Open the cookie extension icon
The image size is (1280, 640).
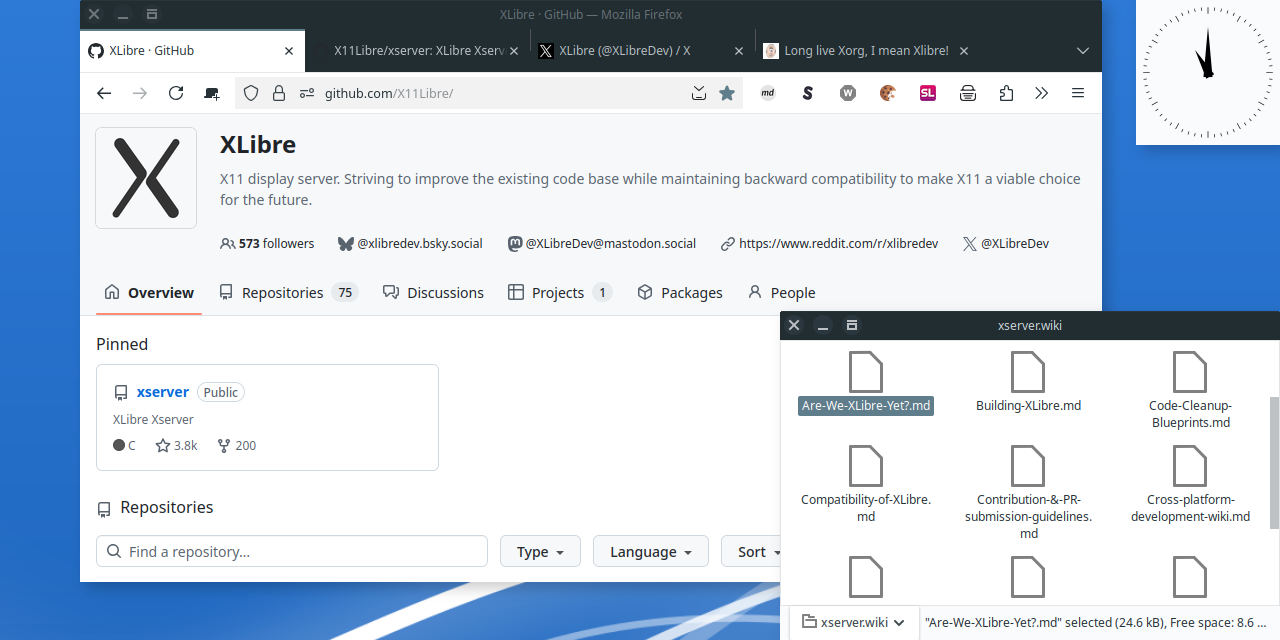887,93
